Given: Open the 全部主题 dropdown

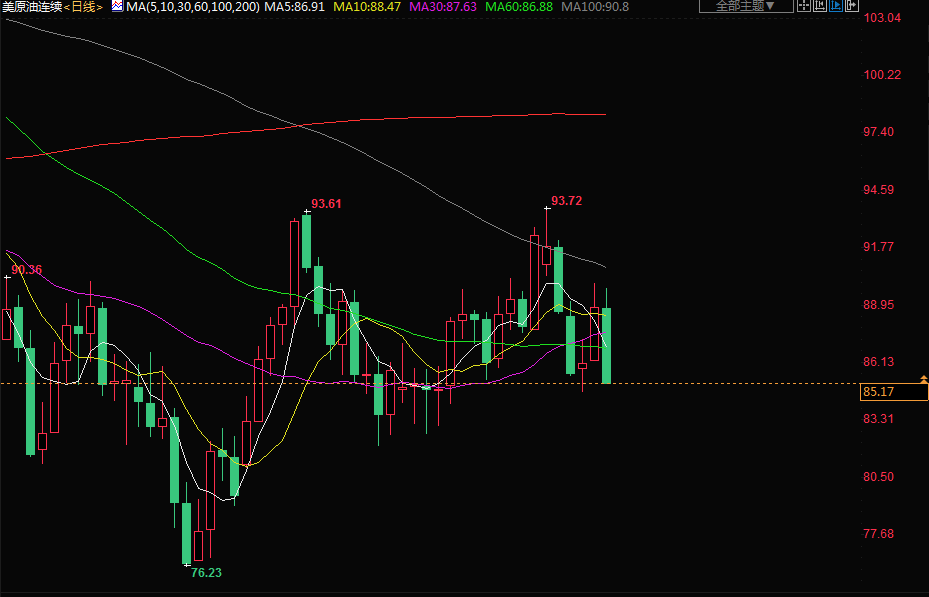Looking at the screenshot, I should [x=747, y=6].
